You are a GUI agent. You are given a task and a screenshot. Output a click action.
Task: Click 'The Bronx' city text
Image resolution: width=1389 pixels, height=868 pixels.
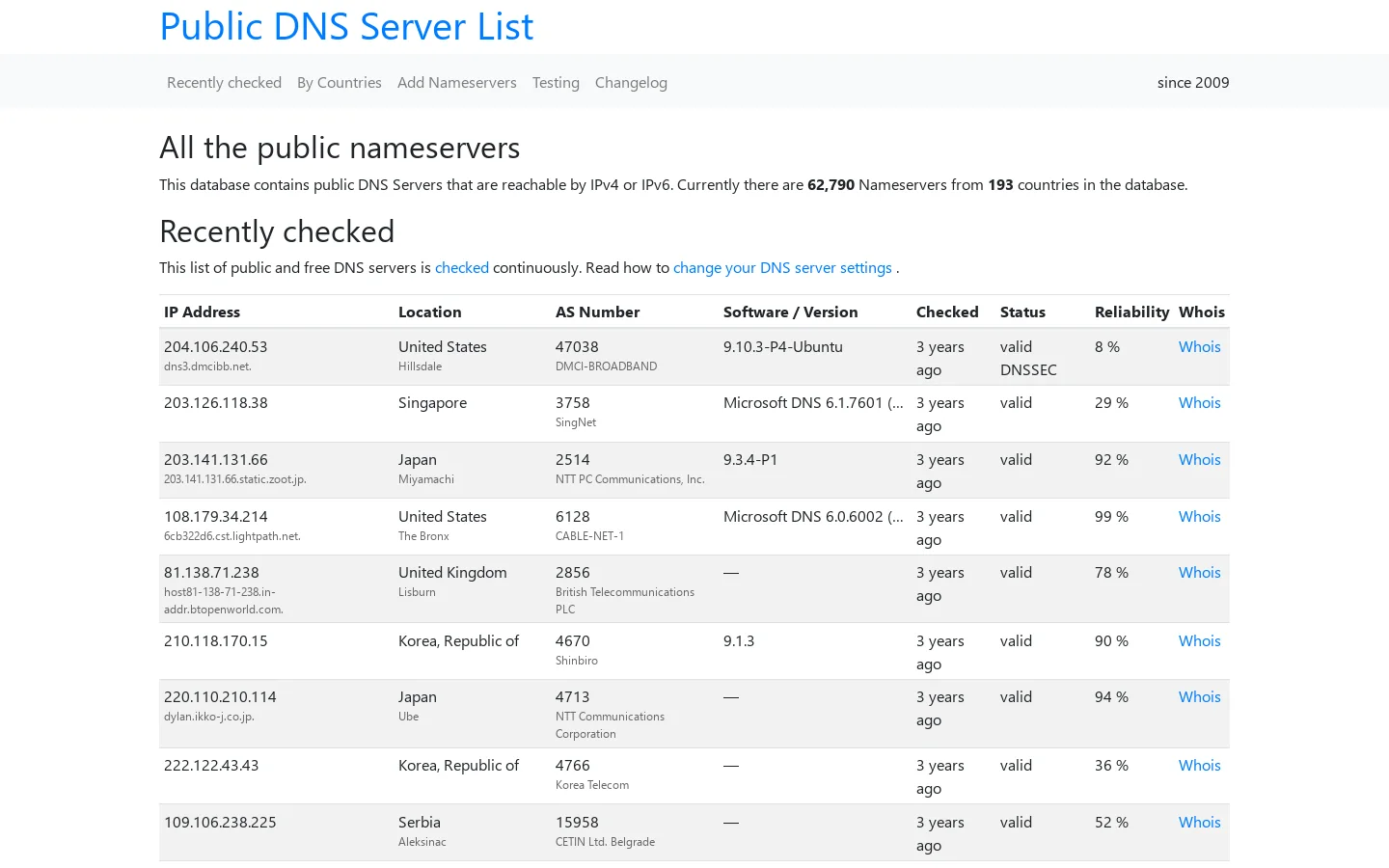423,536
